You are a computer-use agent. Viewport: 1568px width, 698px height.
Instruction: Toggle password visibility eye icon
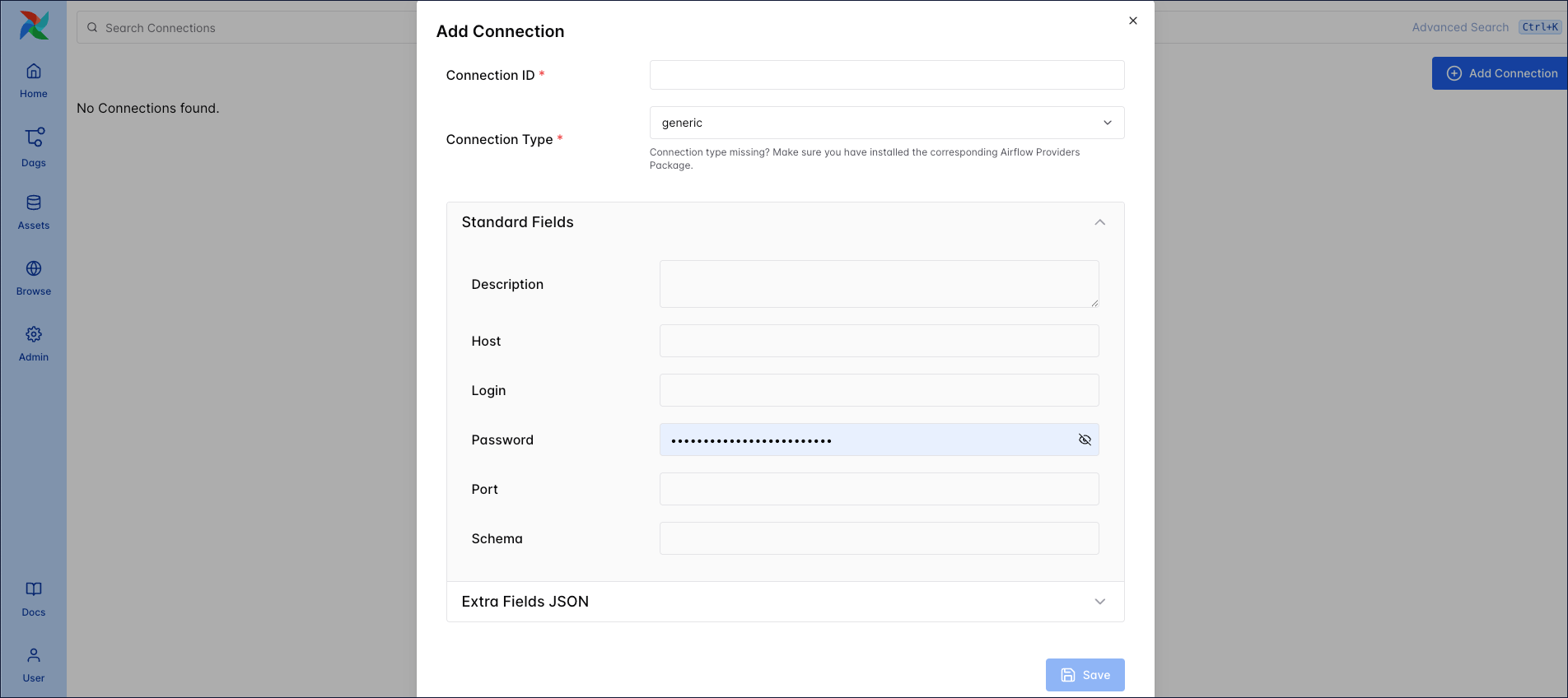click(x=1085, y=440)
